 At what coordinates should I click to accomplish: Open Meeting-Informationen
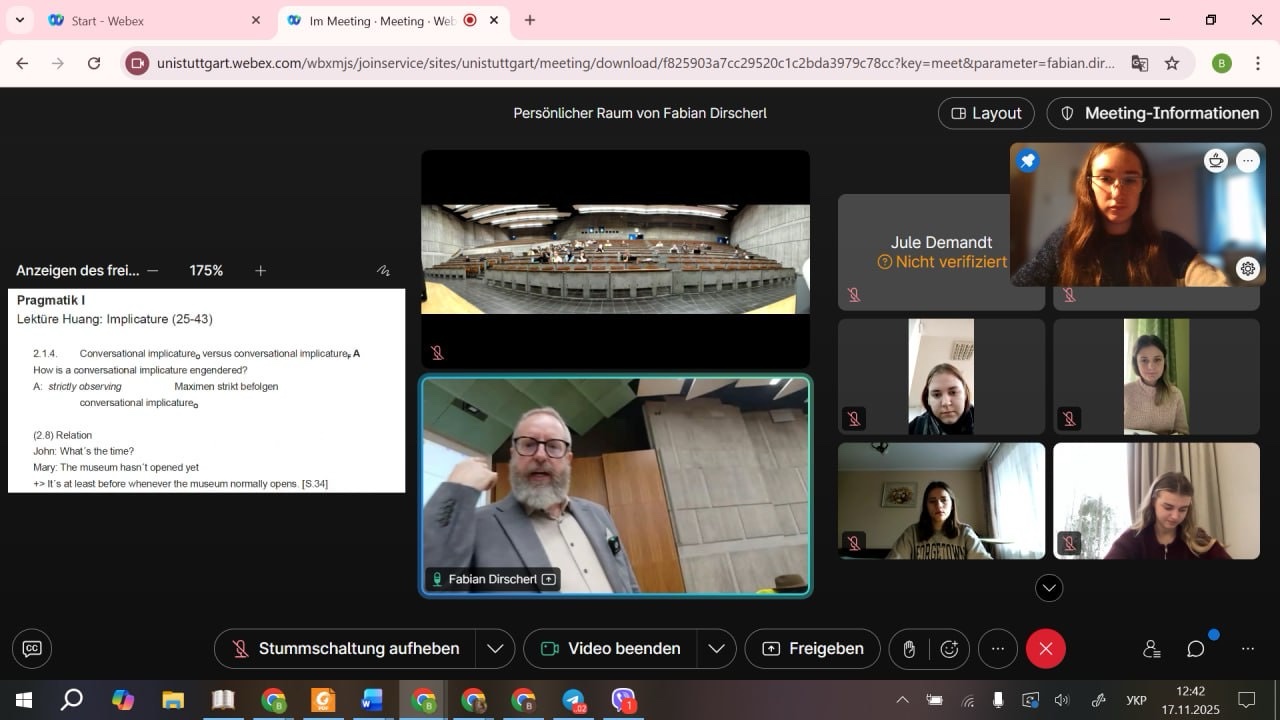tap(1159, 113)
